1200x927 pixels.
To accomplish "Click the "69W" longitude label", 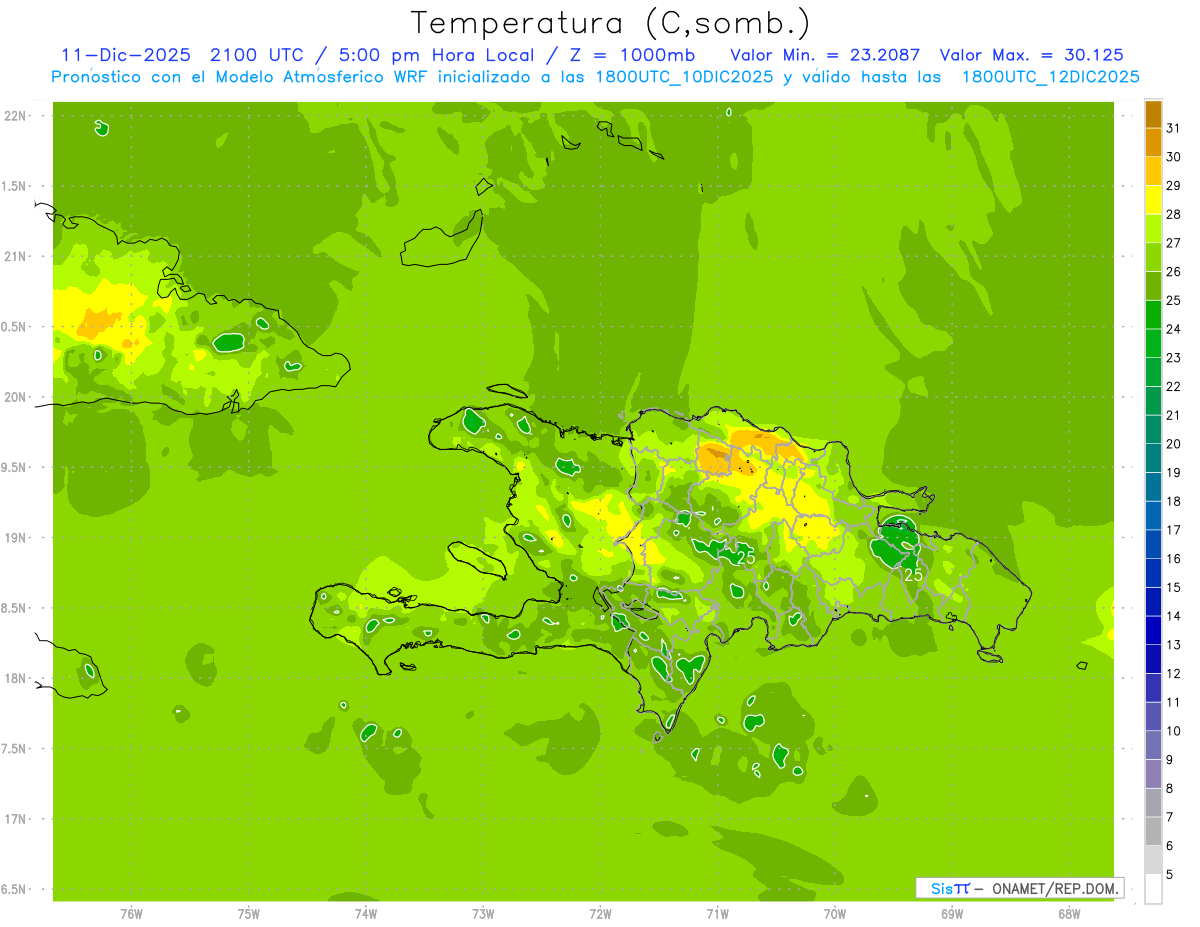I will pos(952,913).
